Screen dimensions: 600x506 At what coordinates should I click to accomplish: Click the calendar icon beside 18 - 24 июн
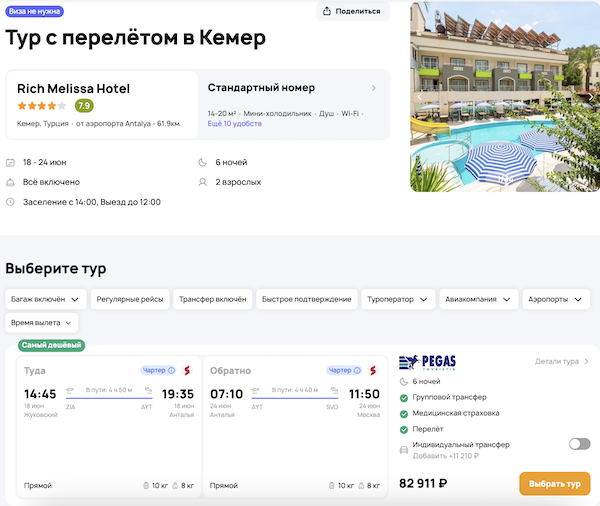pos(10,162)
